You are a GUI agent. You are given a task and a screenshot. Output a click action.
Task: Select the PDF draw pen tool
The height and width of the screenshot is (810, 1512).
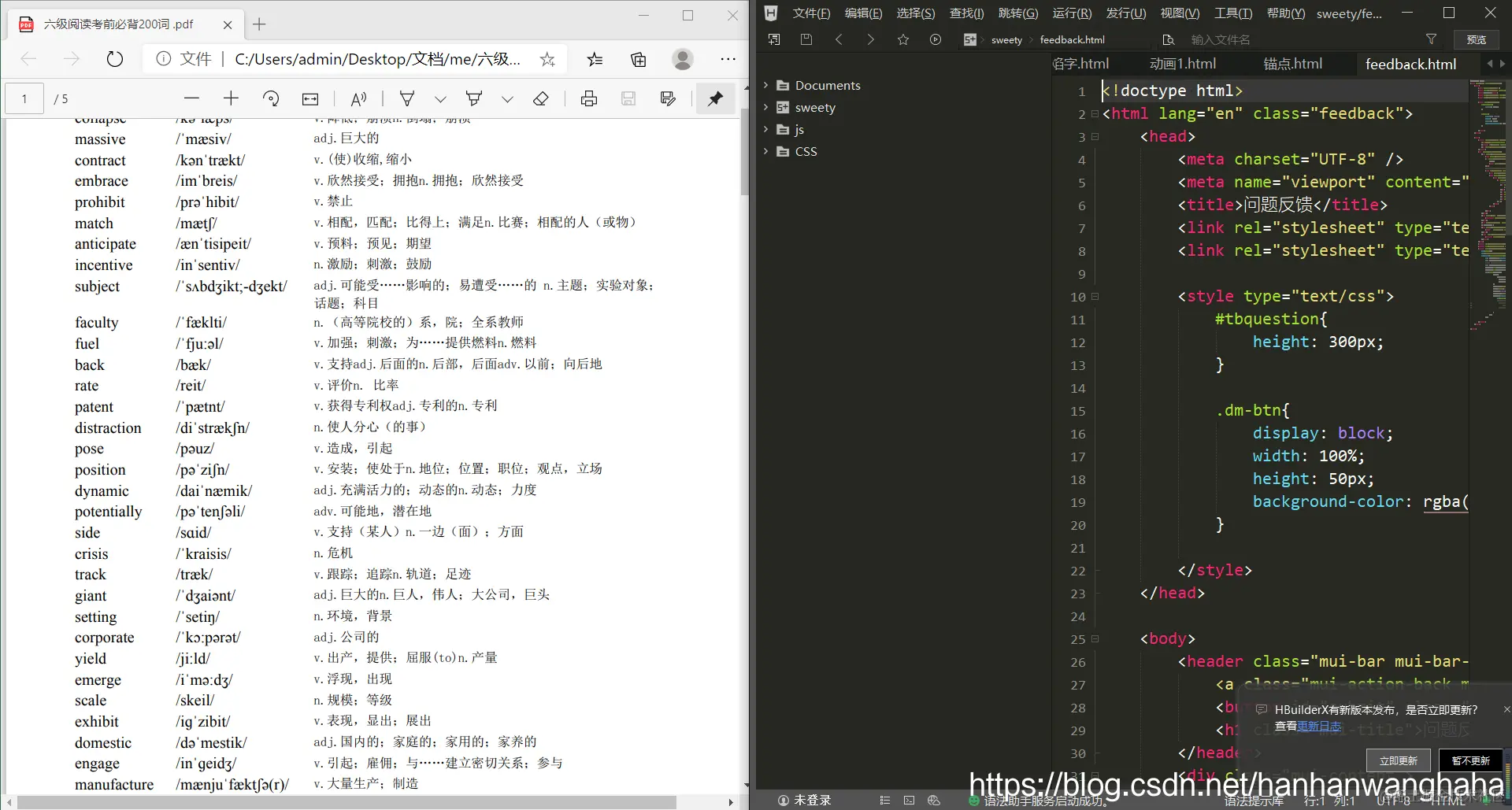click(x=407, y=98)
